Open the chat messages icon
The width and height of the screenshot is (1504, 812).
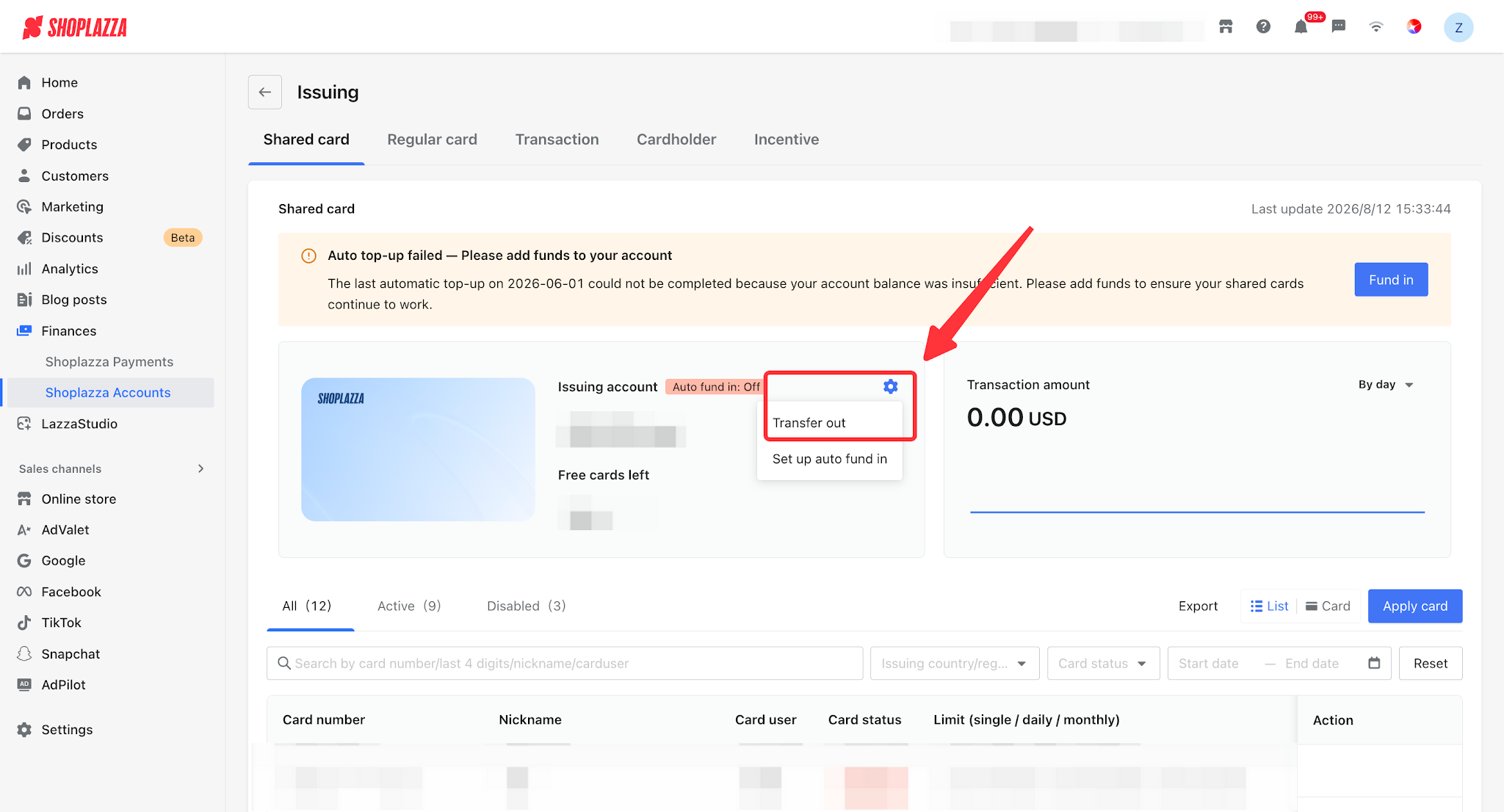tap(1339, 27)
